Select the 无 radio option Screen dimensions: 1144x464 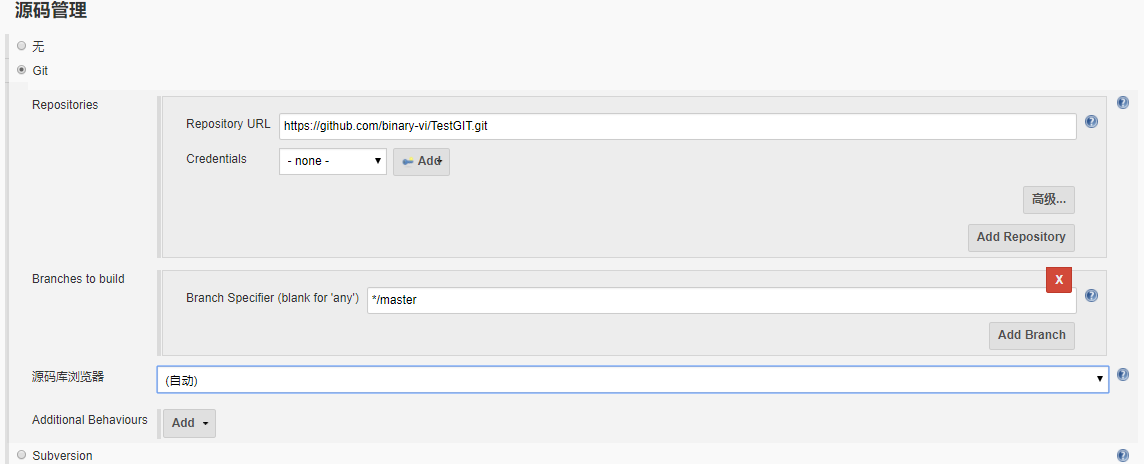(x=22, y=46)
